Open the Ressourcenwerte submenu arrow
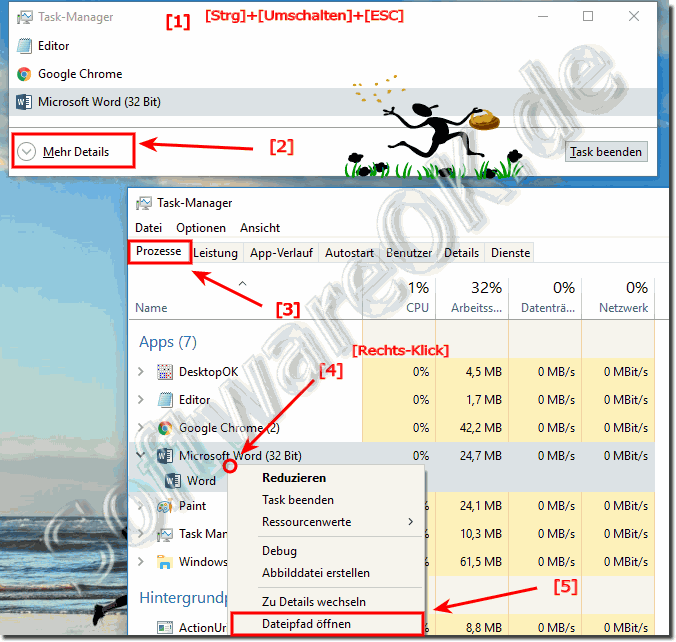The height and width of the screenshot is (642, 676). pyautogui.click(x=410, y=522)
